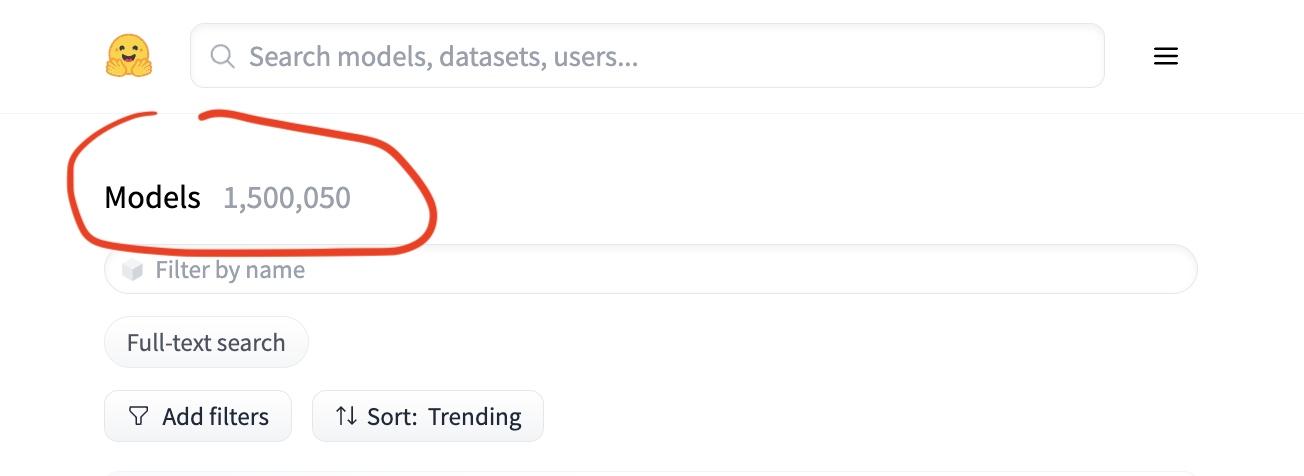Click the 1,500,050 model count
Image resolution: width=1304 pixels, height=476 pixels.
pos(287,198)
